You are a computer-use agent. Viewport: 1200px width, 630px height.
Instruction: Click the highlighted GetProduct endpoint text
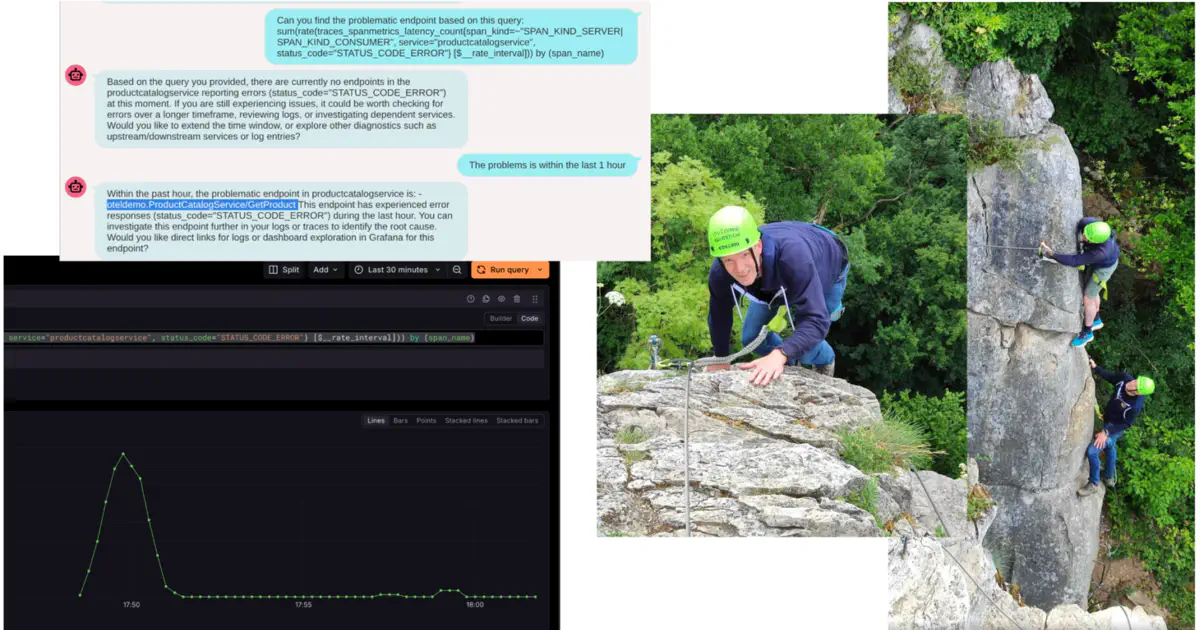pyautogui.click(x=202, y=205)
